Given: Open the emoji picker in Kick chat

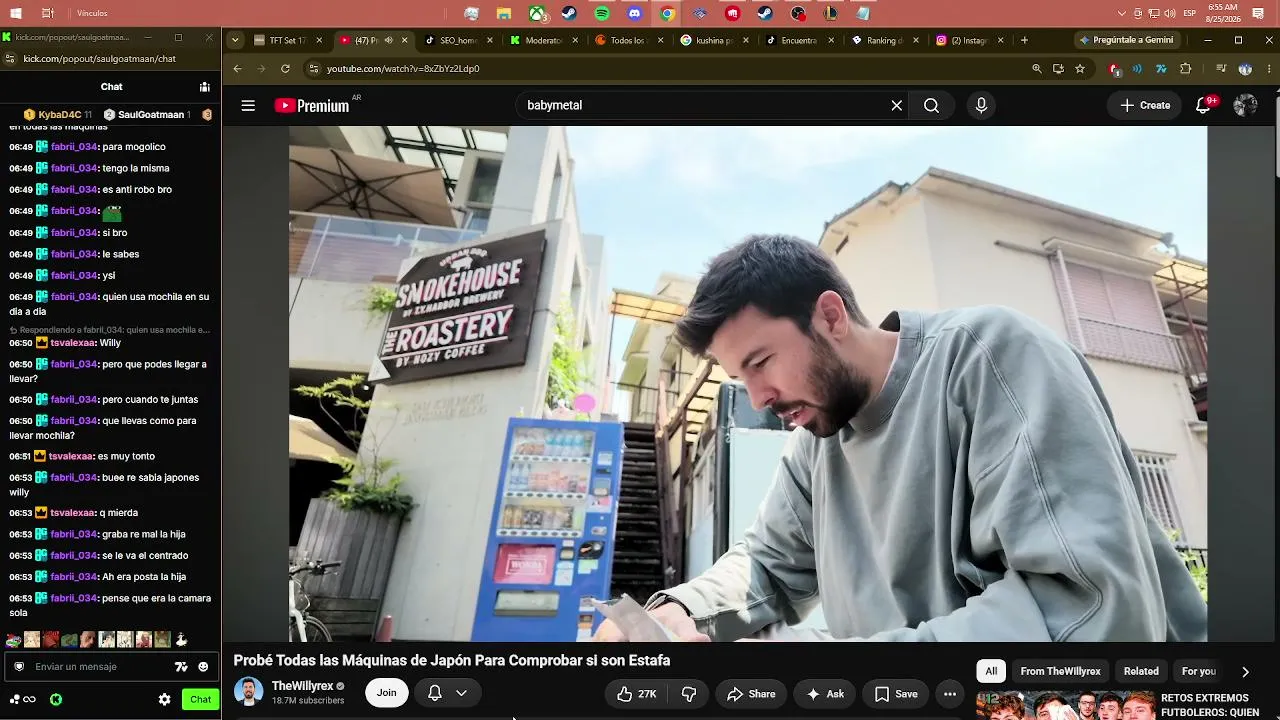Looking at the screenshot, I should 203,667.
